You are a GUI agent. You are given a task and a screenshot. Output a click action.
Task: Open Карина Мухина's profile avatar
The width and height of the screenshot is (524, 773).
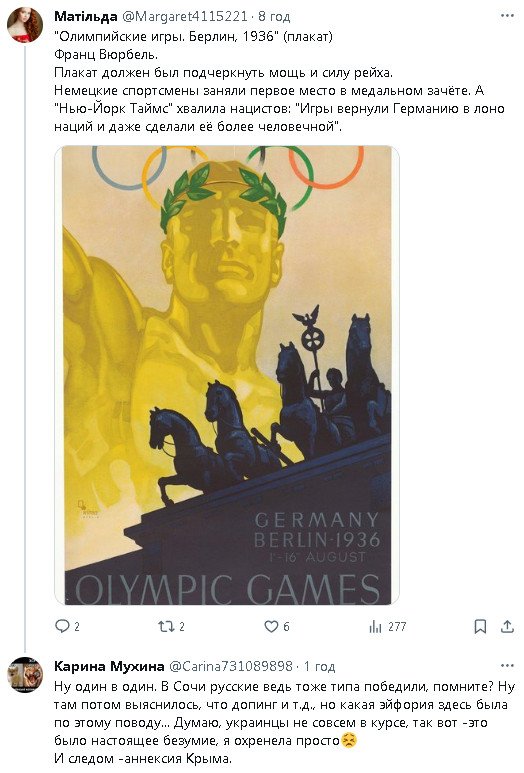pyautogui.click(x=25, y=674)
